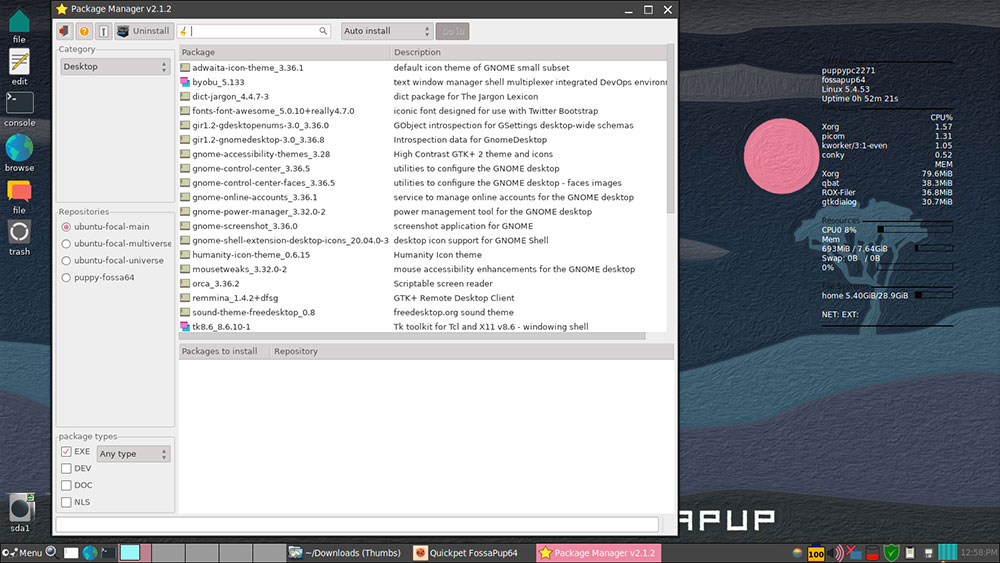Click the network disconnected tray icon

(853, 553)
